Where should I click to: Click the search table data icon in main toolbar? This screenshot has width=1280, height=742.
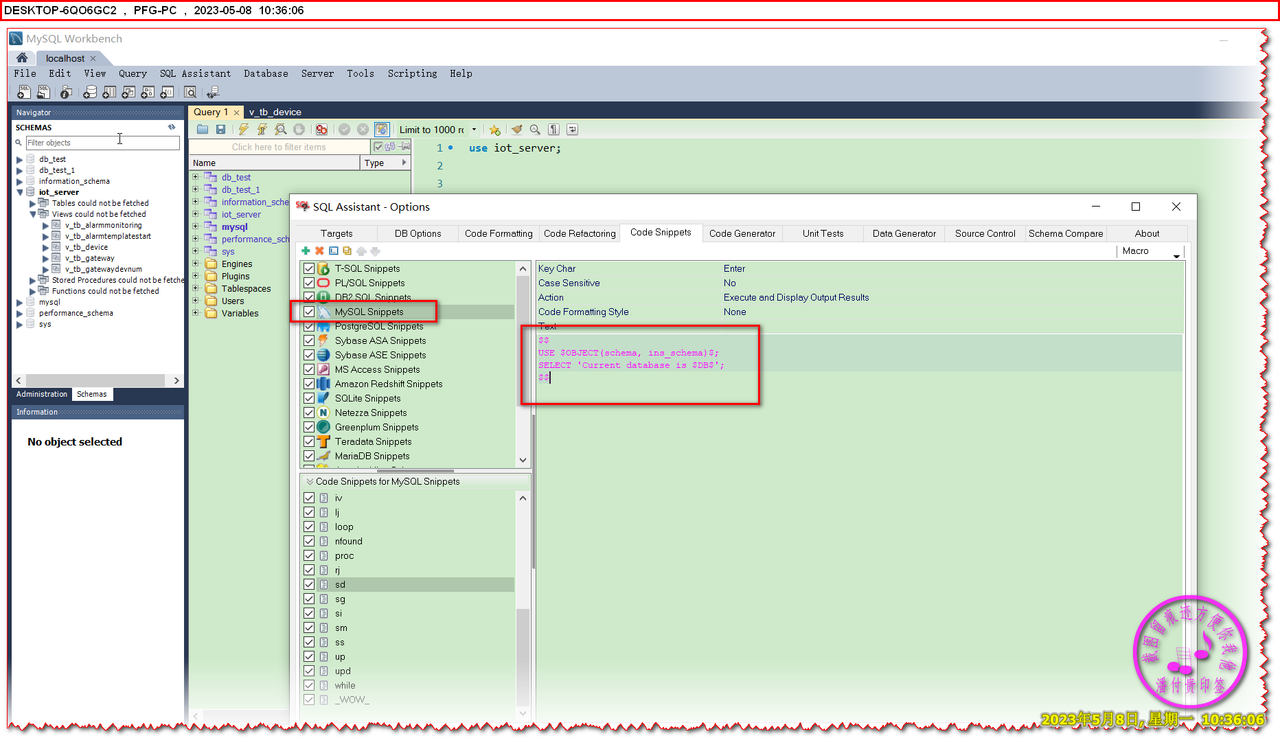[x=190, y=92]
